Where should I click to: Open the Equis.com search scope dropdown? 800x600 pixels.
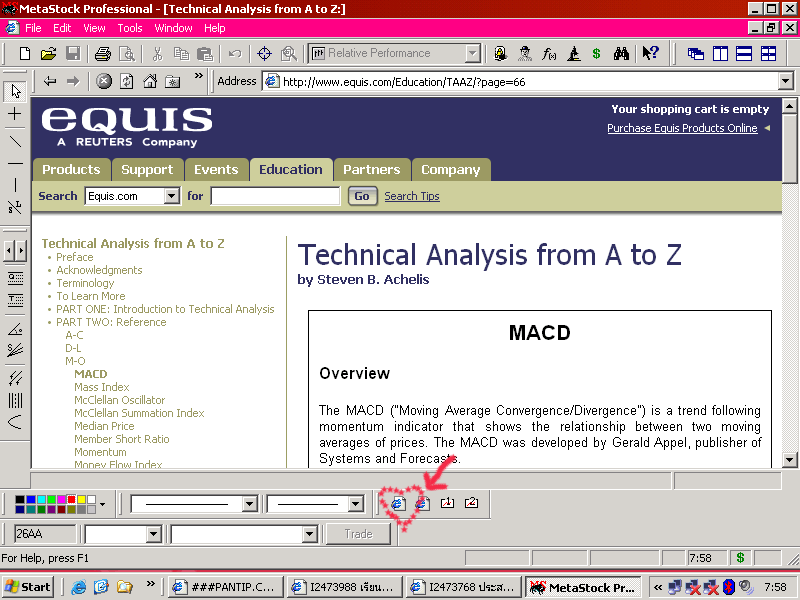click(x=172, y=196)
